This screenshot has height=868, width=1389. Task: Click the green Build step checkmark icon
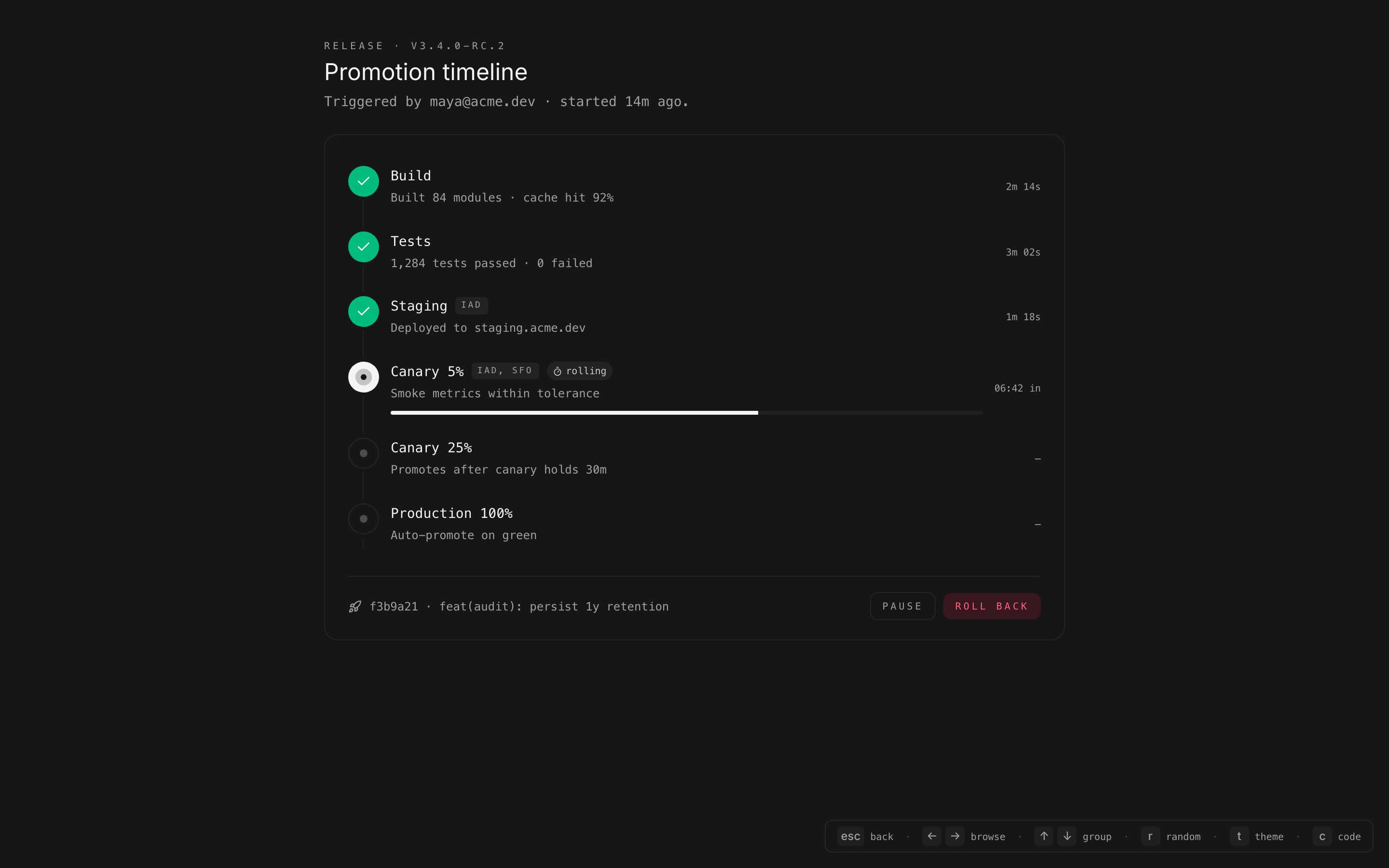[x=363, y=181]
